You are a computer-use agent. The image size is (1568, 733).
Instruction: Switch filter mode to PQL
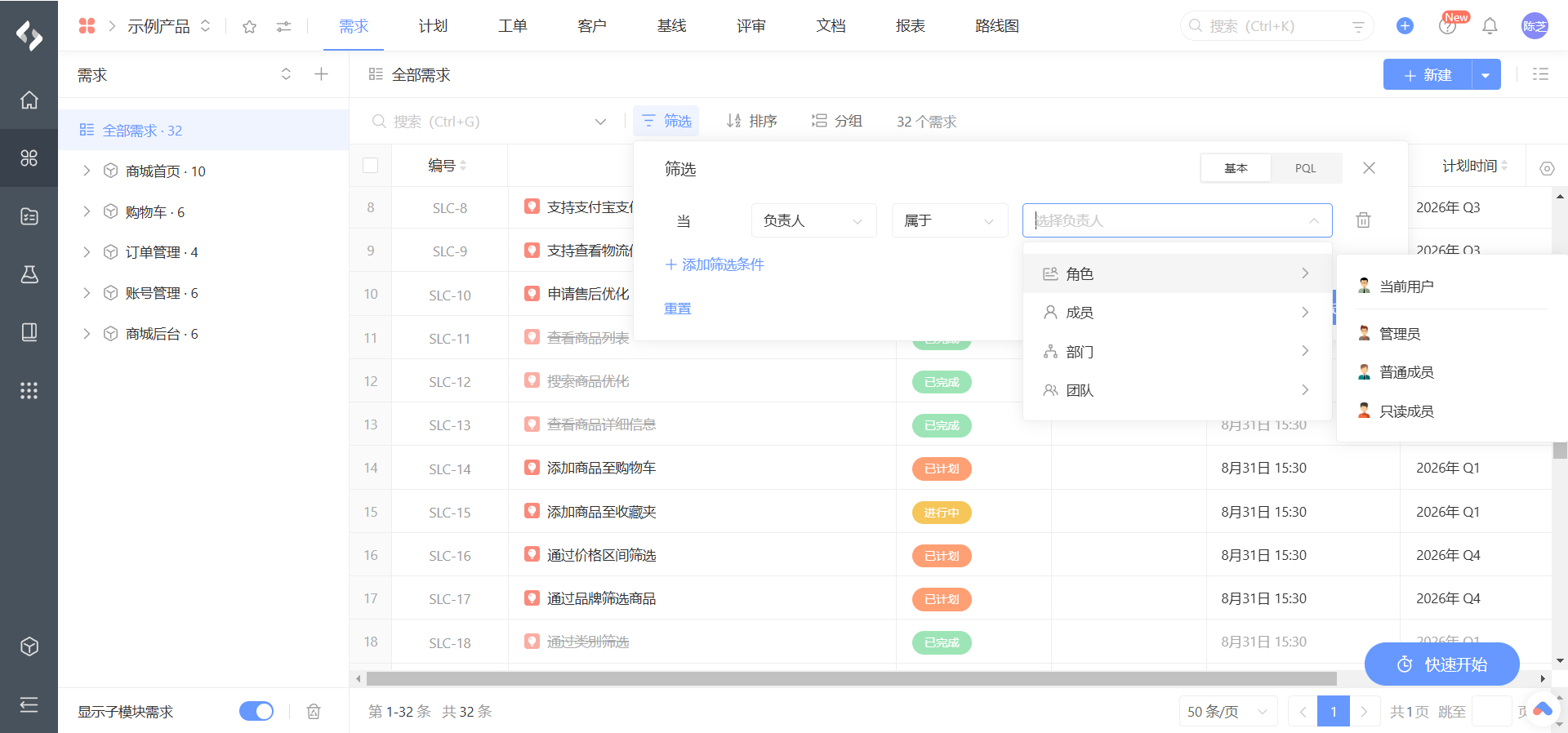pyautogui.click(x=1305, y=168)
